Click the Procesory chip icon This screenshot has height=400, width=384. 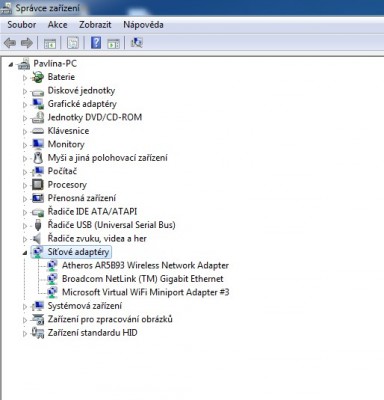tap(38, 185)
